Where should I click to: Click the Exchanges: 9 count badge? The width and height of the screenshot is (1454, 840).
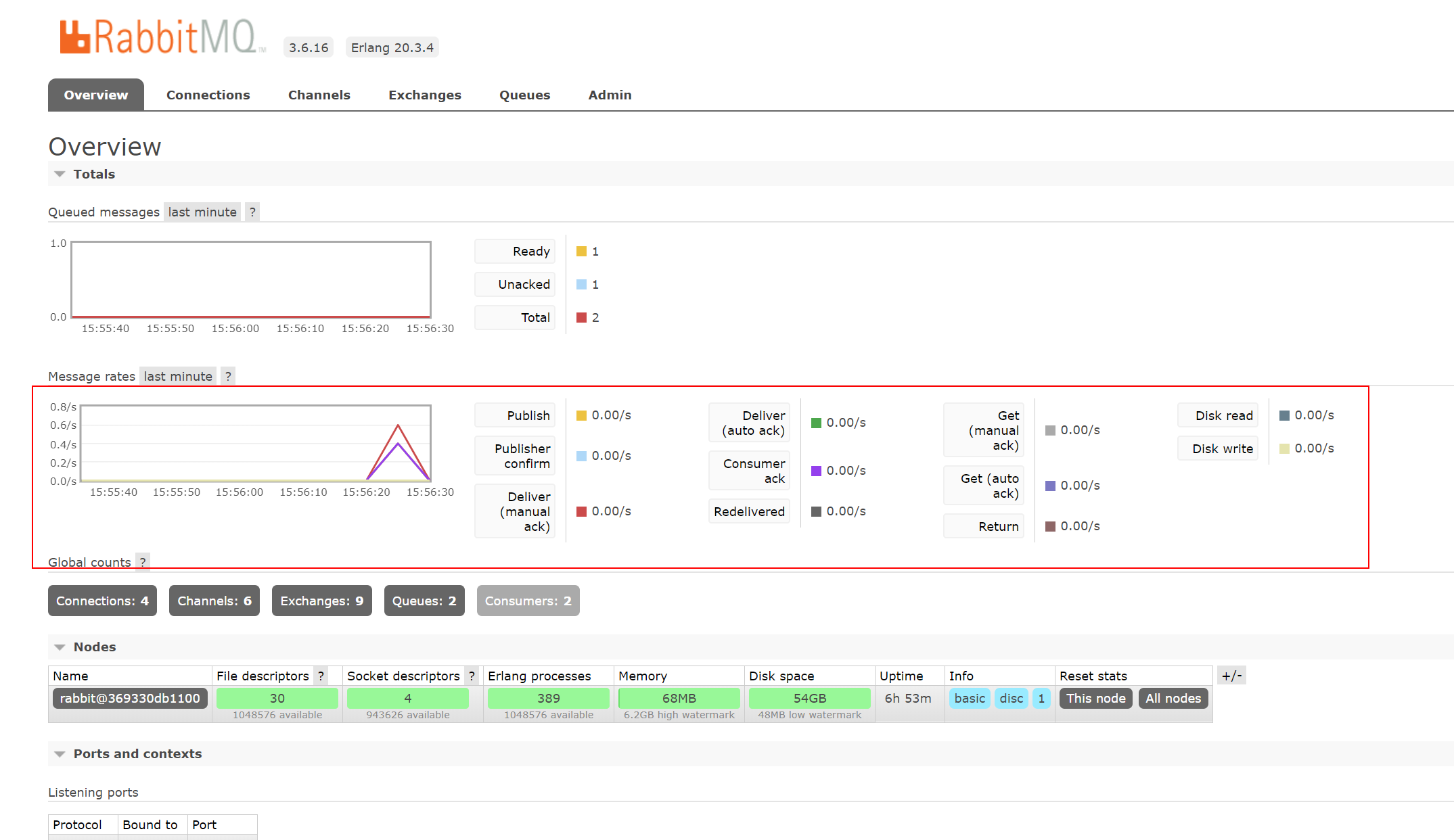click(321, 601)
